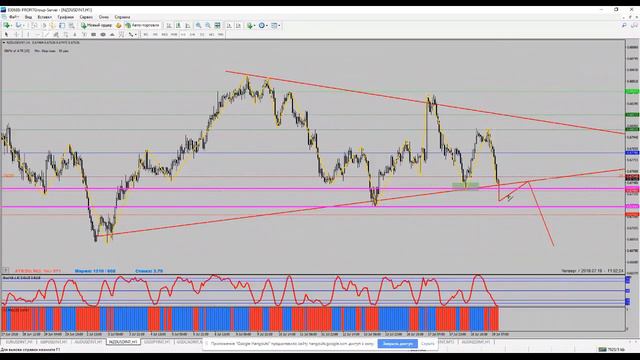This screenshot has height=360, width=640.
Task: Open the Файл menu
Action: [14, 17]
